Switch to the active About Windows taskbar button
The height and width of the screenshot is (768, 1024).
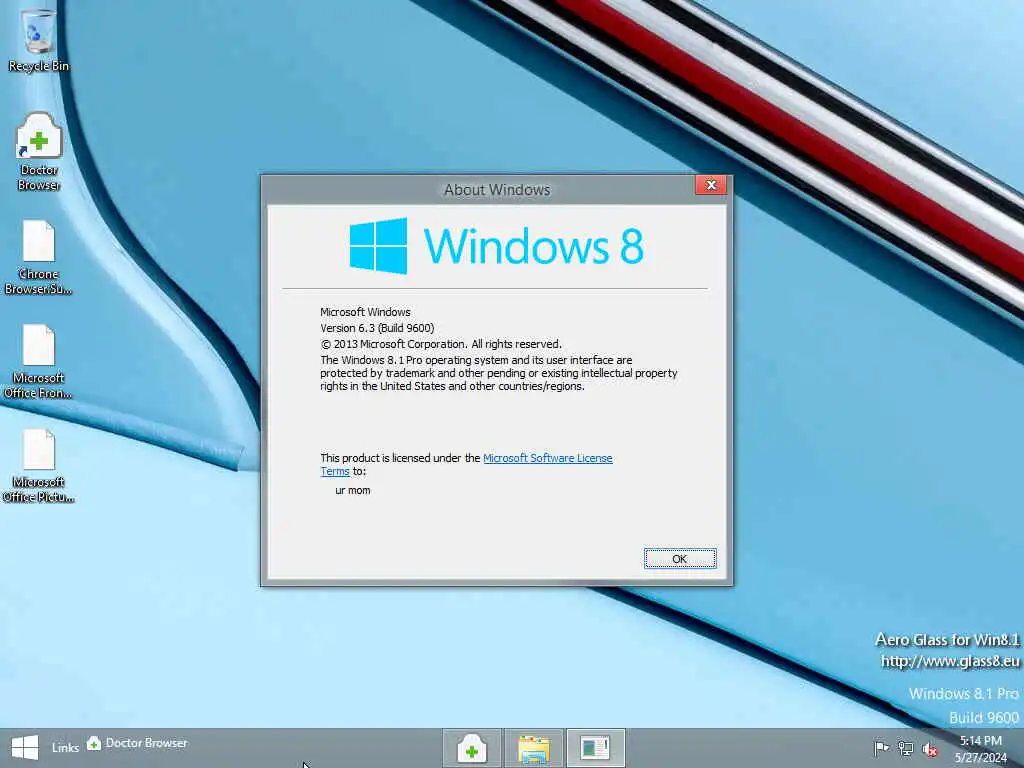(595, 748)
